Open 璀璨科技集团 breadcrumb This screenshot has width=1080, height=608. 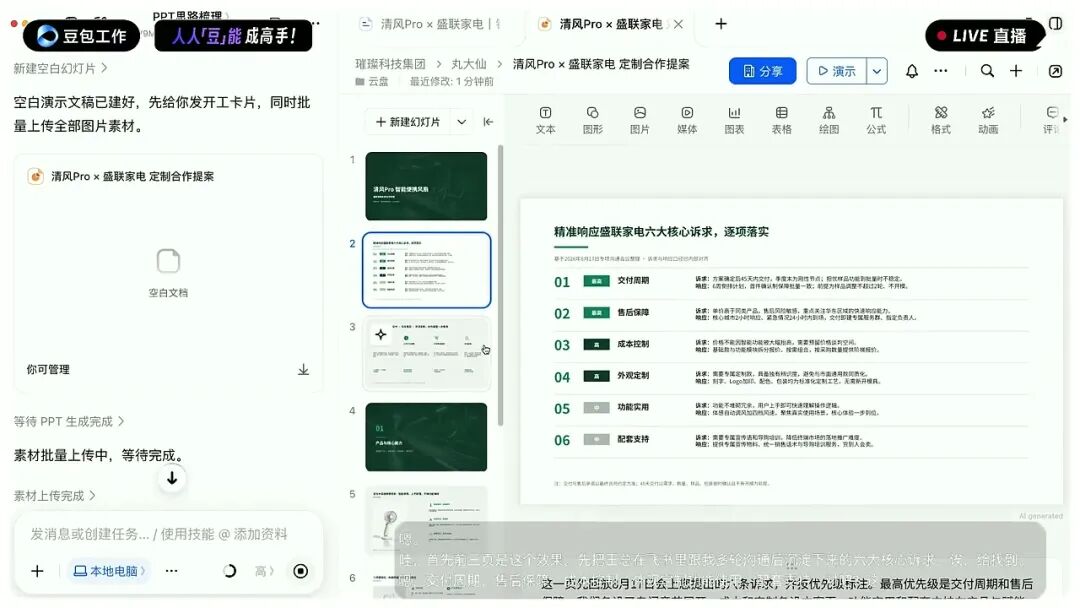click(x=390, y=64)
